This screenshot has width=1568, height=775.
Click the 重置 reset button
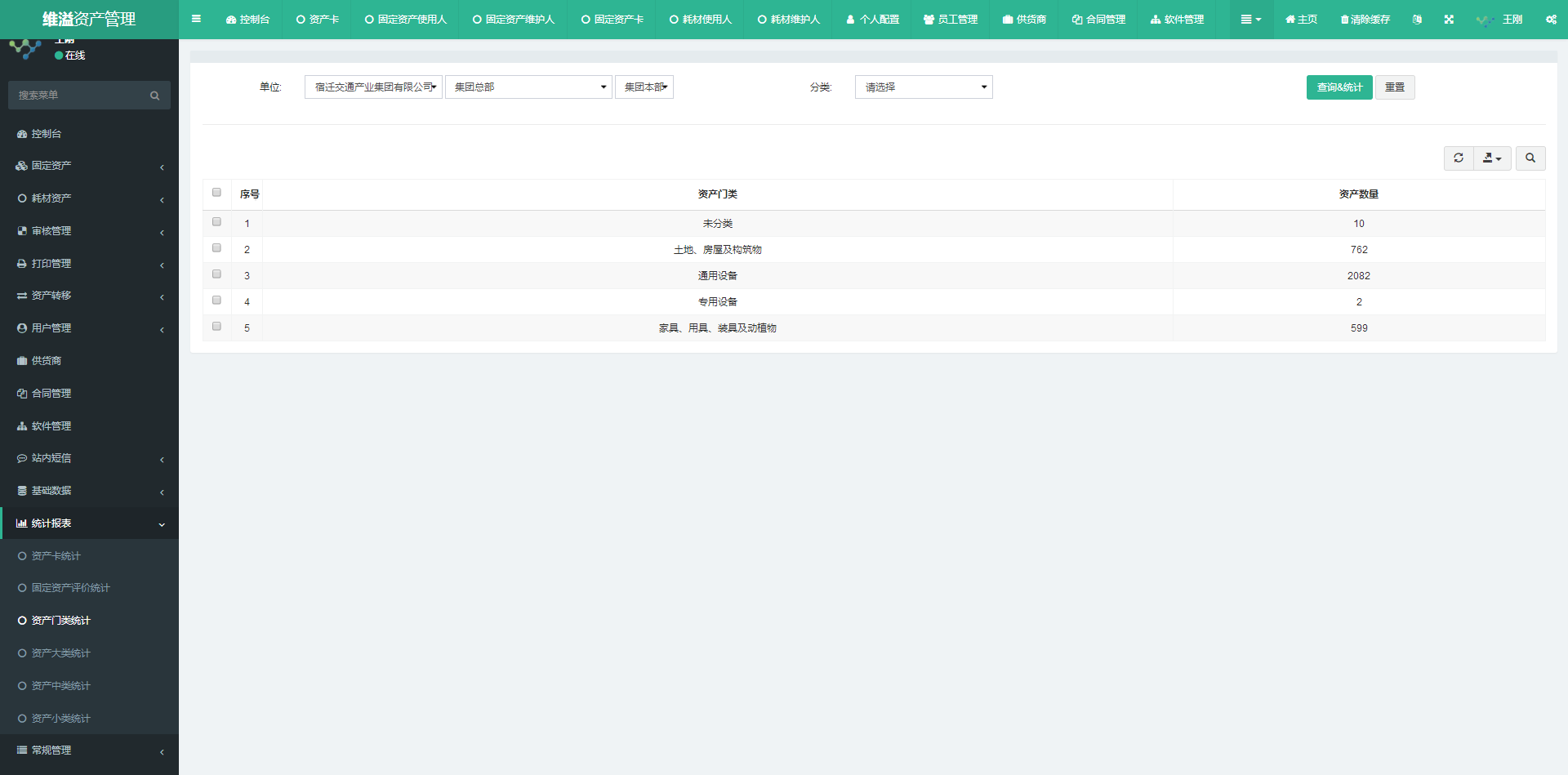(1394, 87)
